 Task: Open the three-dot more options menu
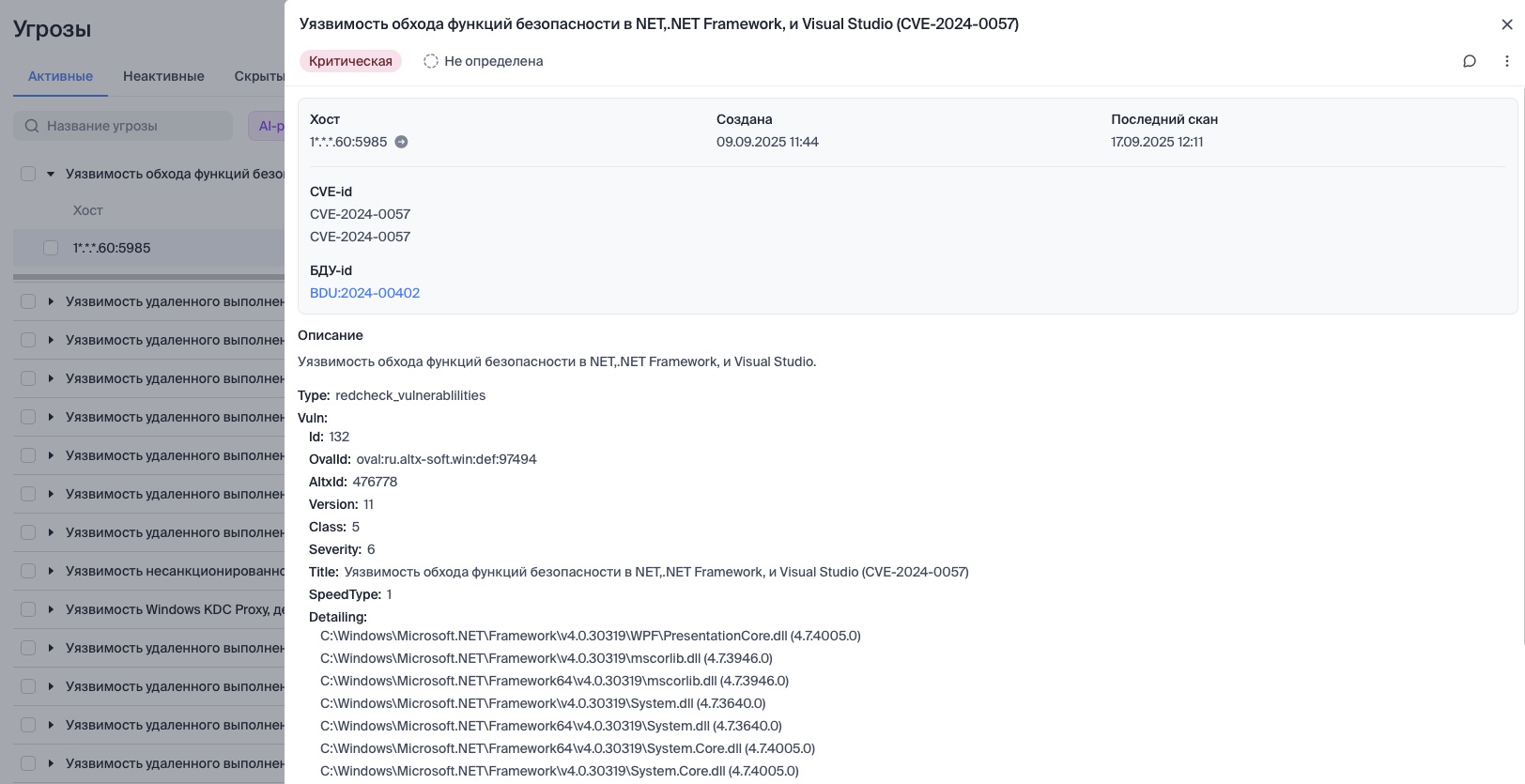click(x=1507, y=61)
